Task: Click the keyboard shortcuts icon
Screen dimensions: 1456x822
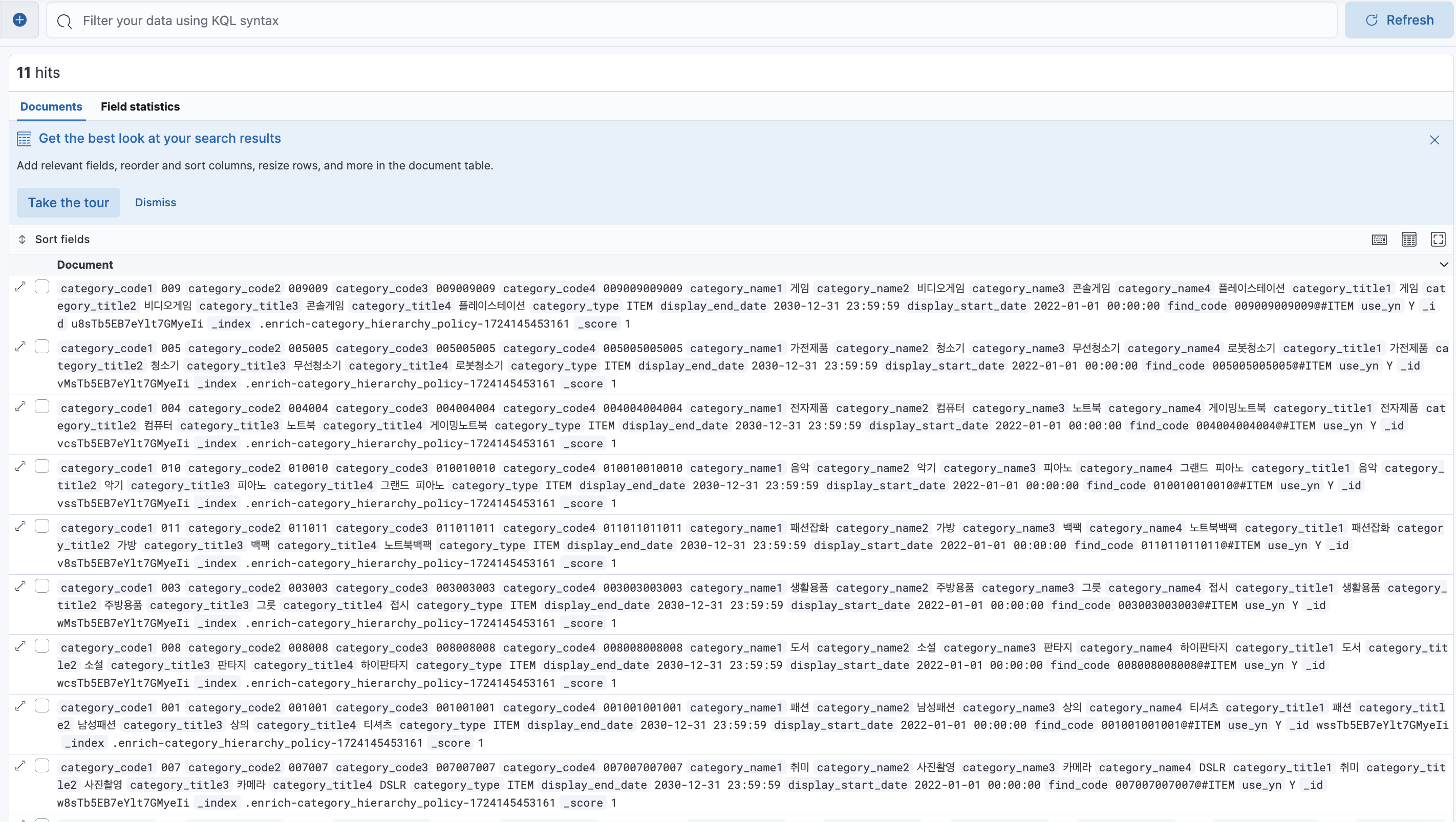Action: pyautogui.click(x=1379, y=240)
